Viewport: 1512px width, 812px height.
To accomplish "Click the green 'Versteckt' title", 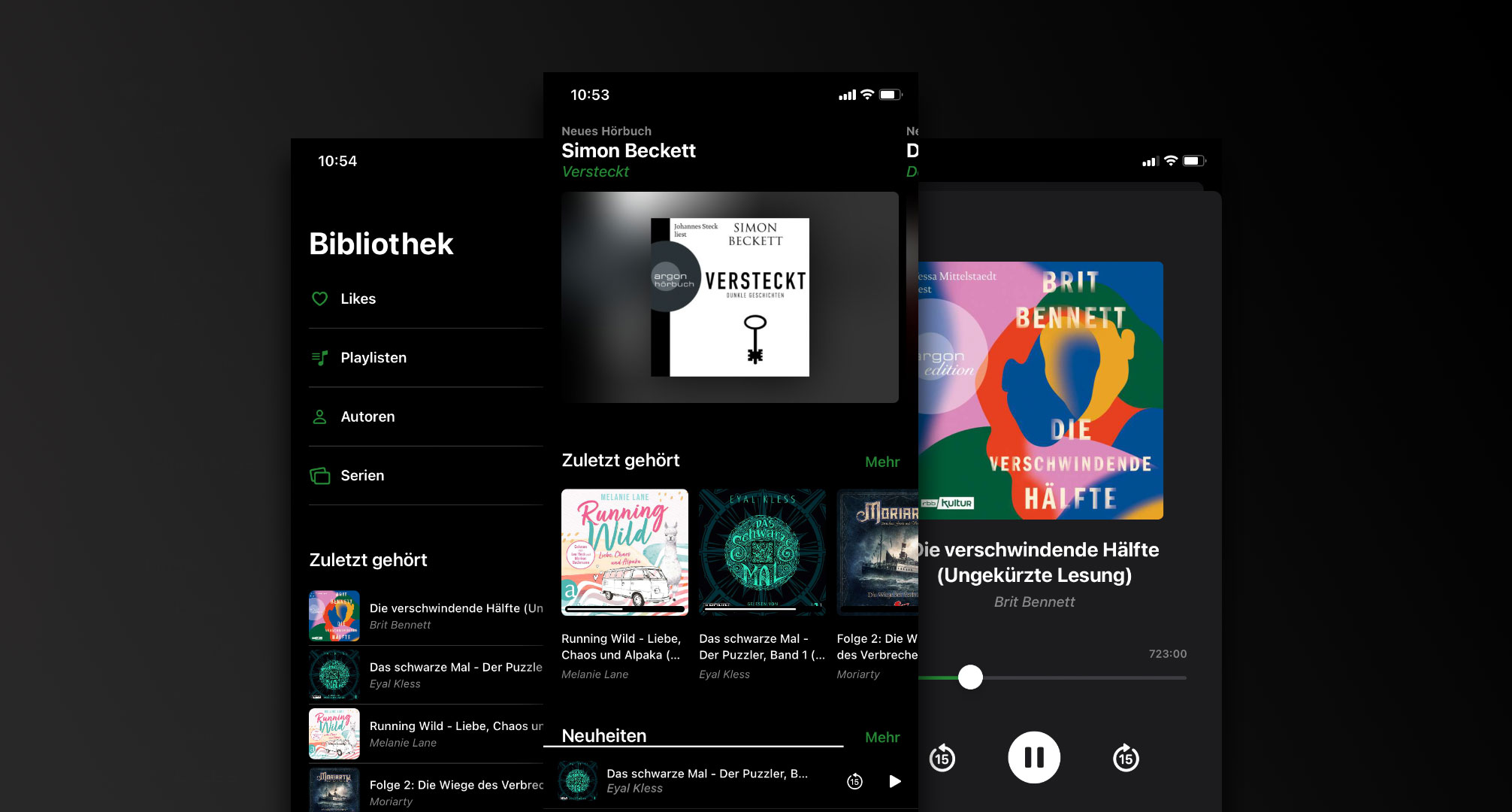I will pyautogui.click(x=595, y=171).
